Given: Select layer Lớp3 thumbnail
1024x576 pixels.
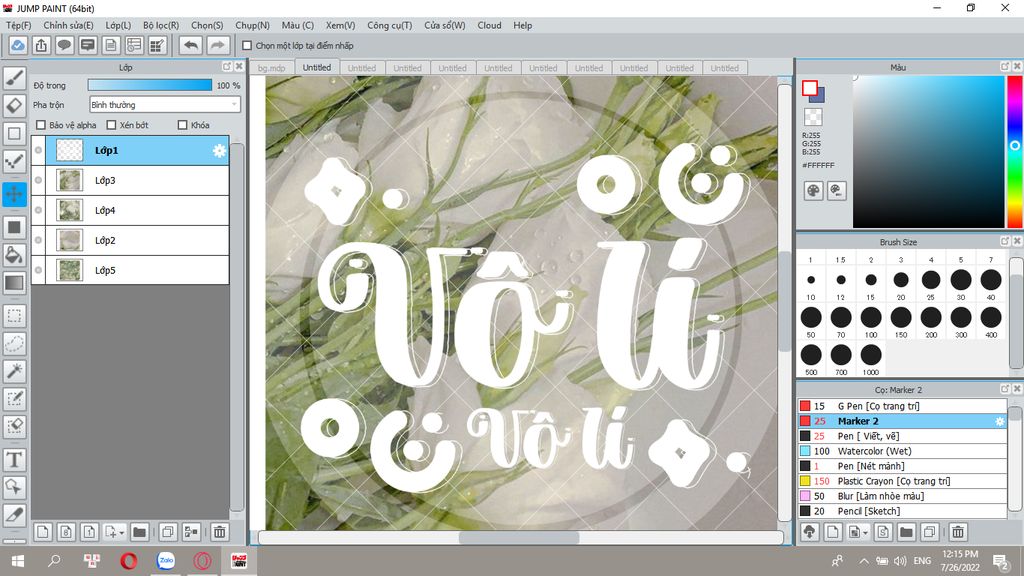Looking at the screenshot, I should click(69, 180).
